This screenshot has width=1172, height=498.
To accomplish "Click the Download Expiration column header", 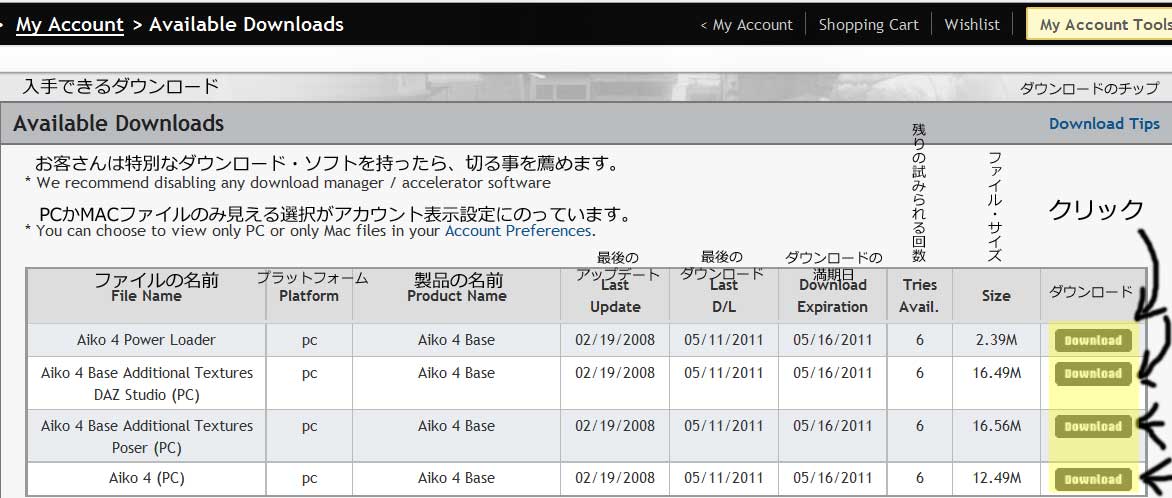I will pos(833,296).
